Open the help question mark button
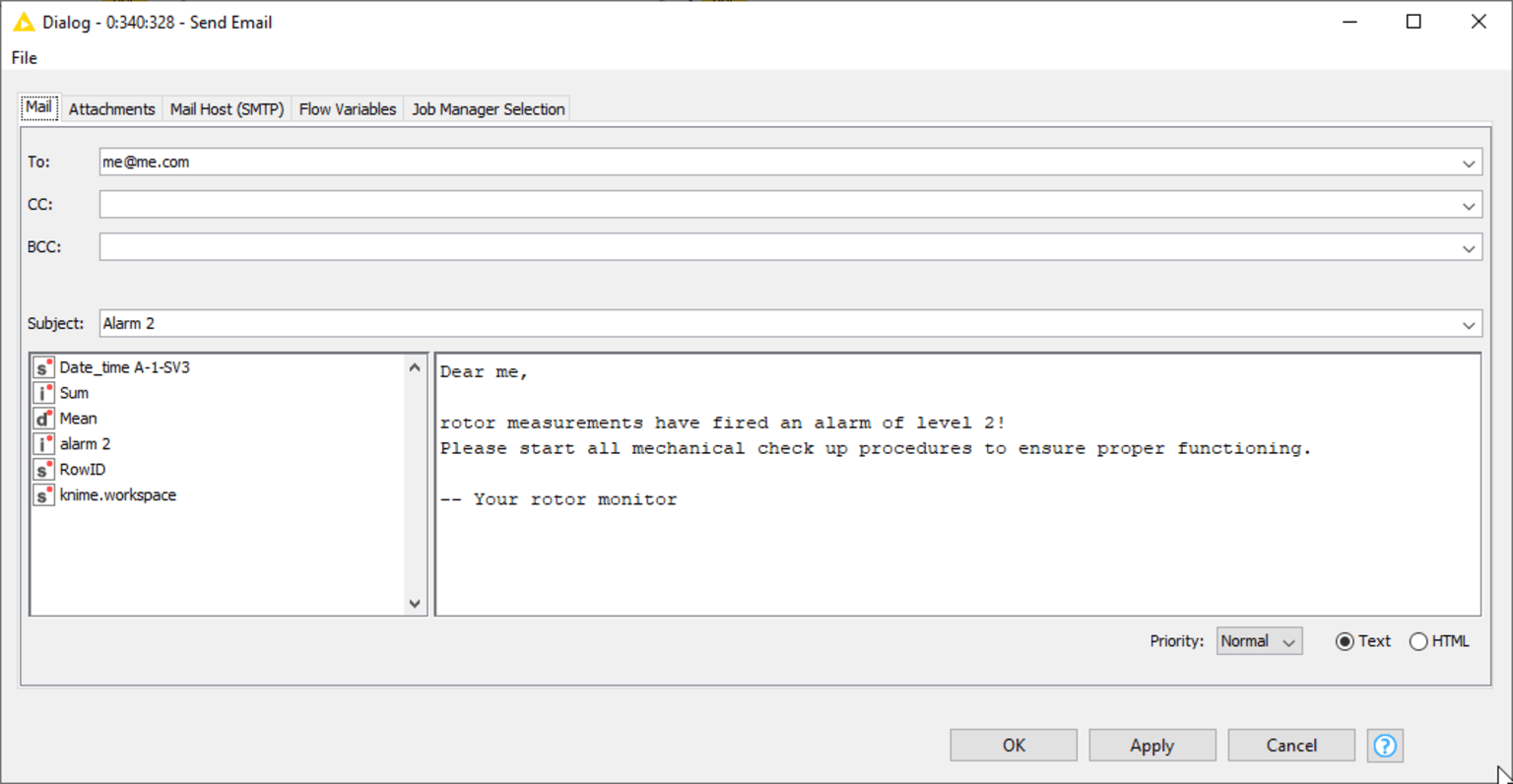The width and height of the screenshot is (1513, 784). (x=1385, y=746)
